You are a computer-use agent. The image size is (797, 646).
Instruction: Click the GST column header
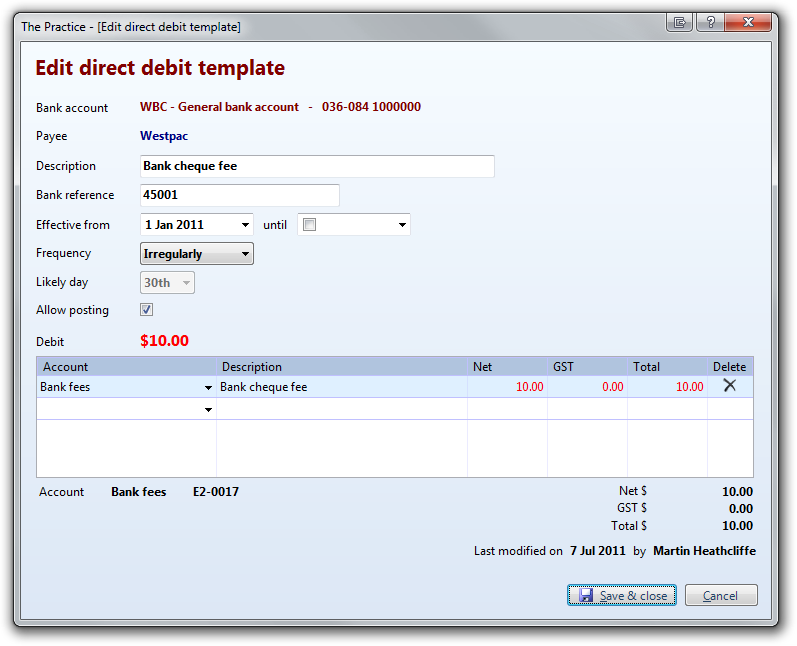[x=587, y=366]
